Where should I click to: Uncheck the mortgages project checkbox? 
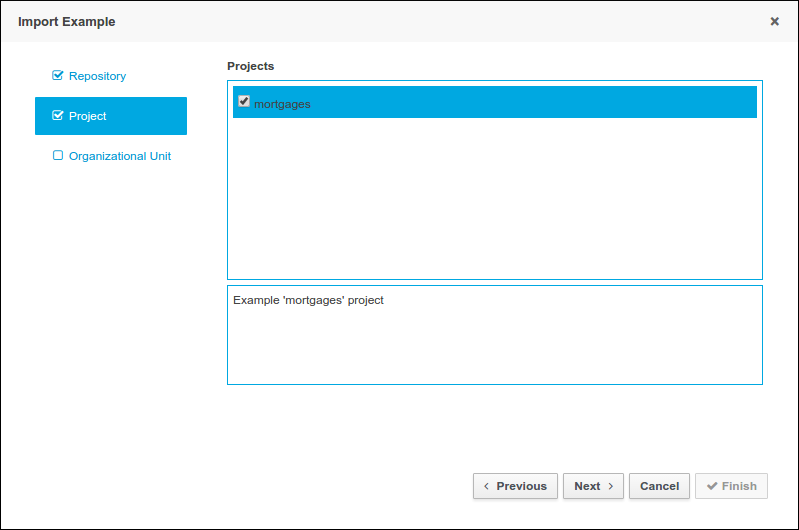point(243,101)
